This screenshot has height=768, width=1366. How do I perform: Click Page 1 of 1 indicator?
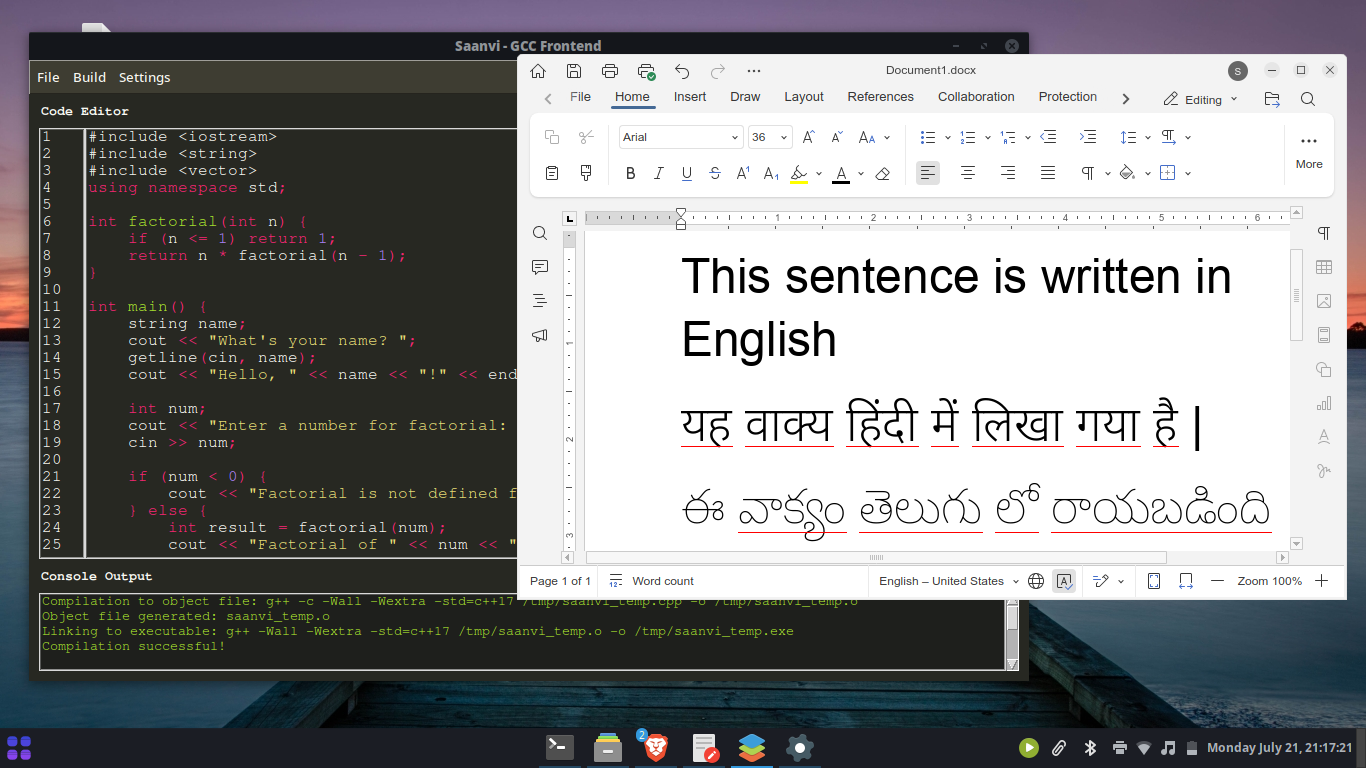560,581
